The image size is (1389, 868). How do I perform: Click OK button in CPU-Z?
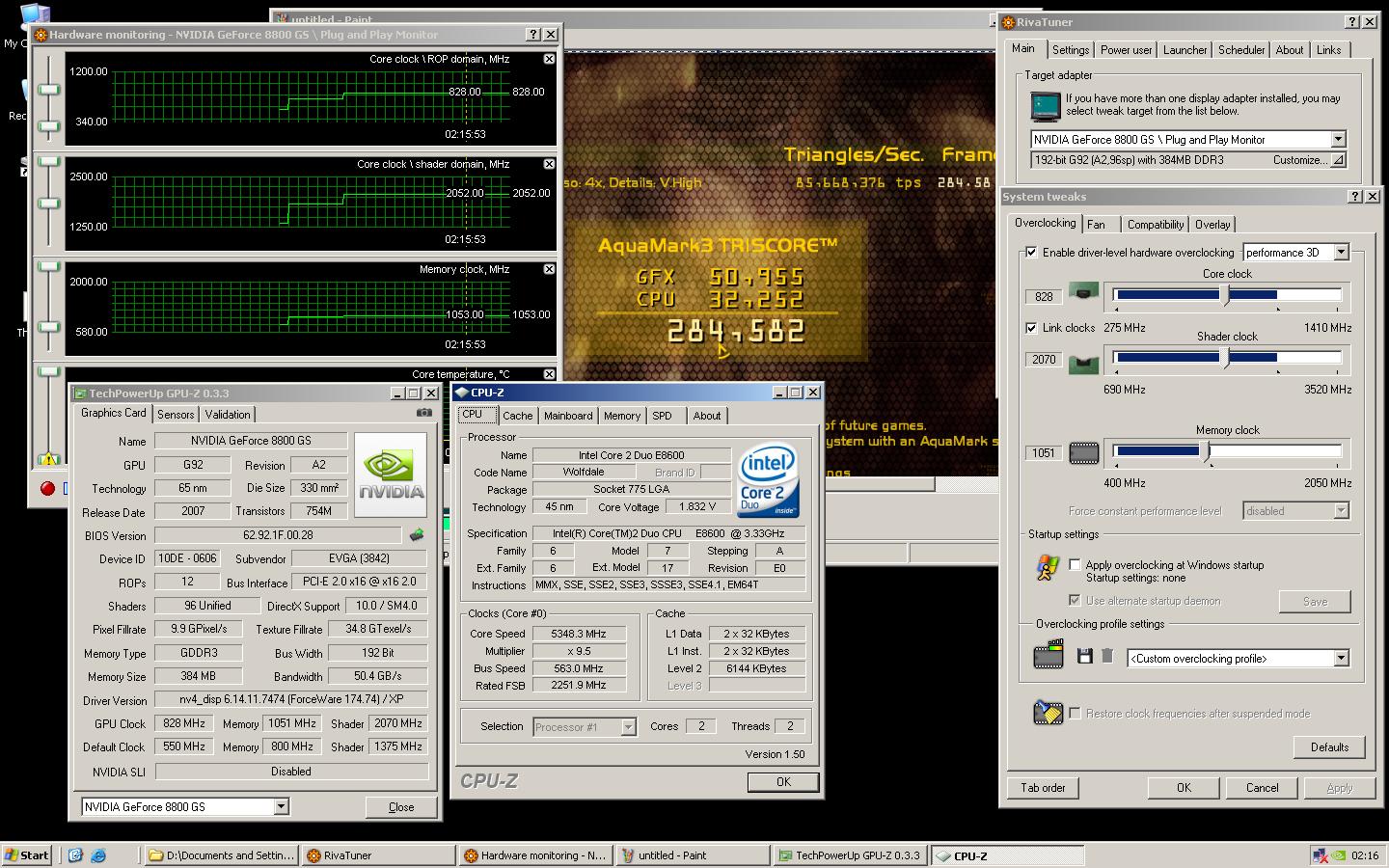tap(783, 782)
